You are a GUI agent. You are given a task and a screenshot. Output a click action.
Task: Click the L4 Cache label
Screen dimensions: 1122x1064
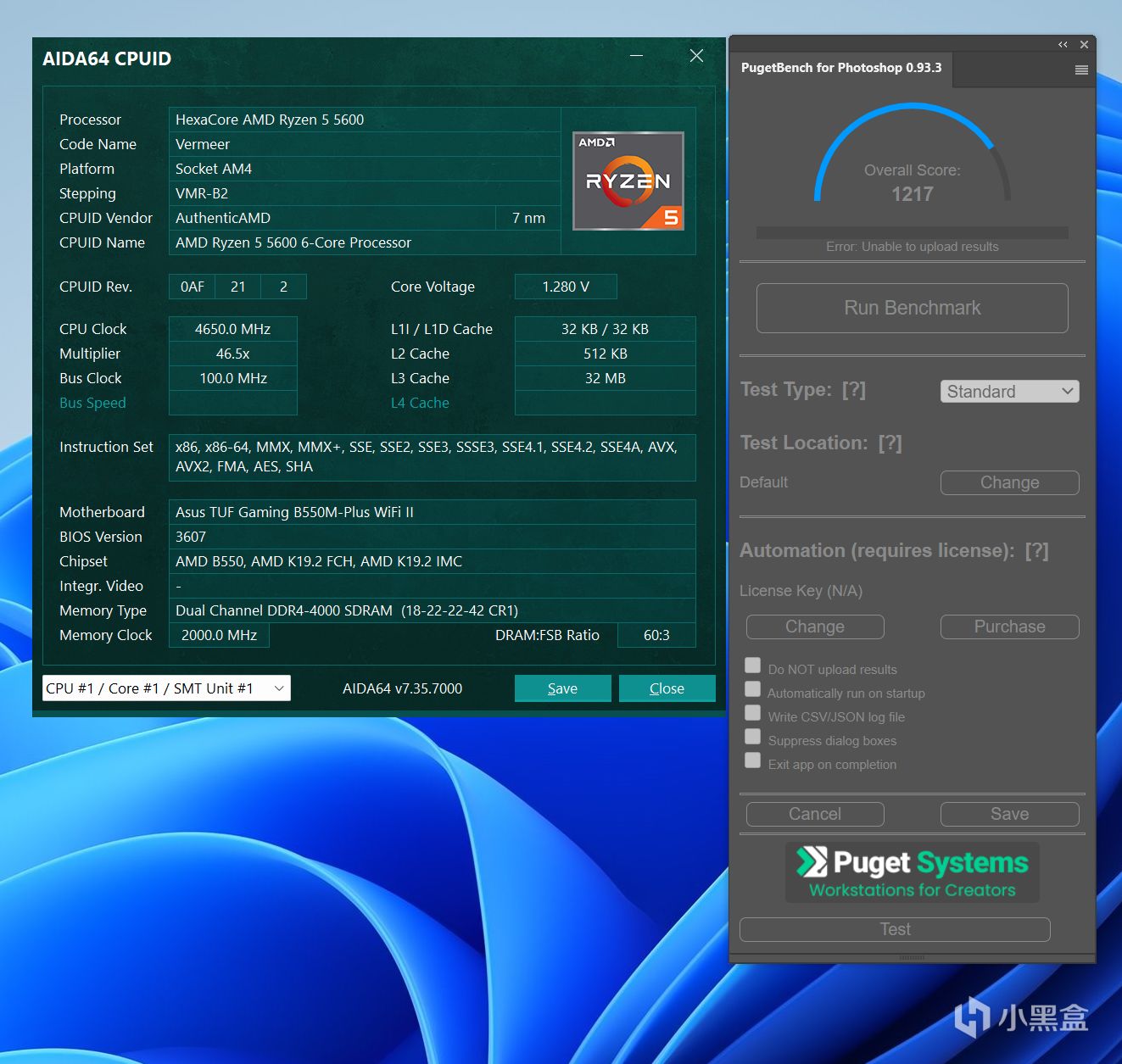pos(420,403)
